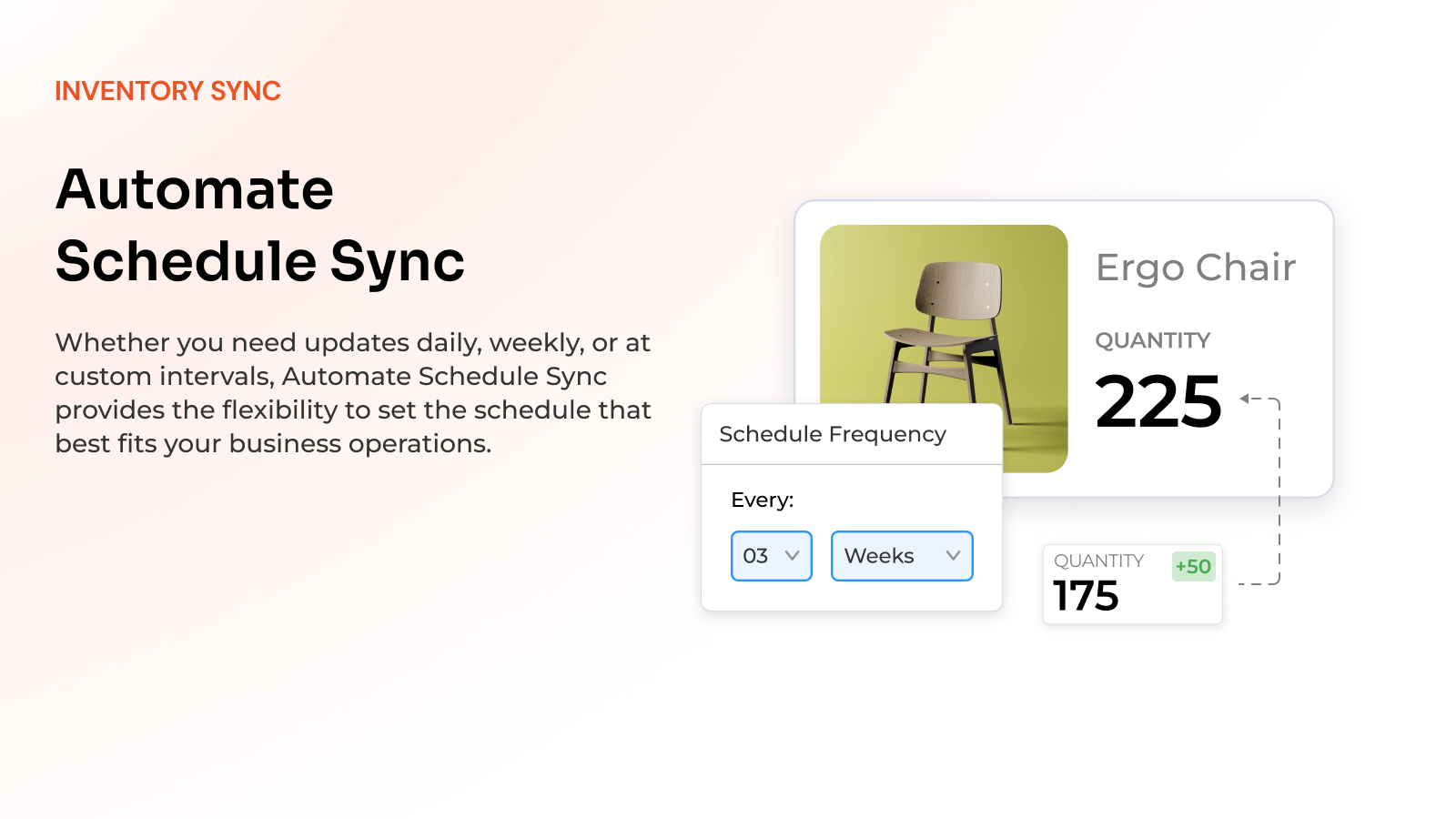This screenshot has width=1456, height=819.
Task: Click the QUANTITY label above 175
Action: (x=1098, y=561)
